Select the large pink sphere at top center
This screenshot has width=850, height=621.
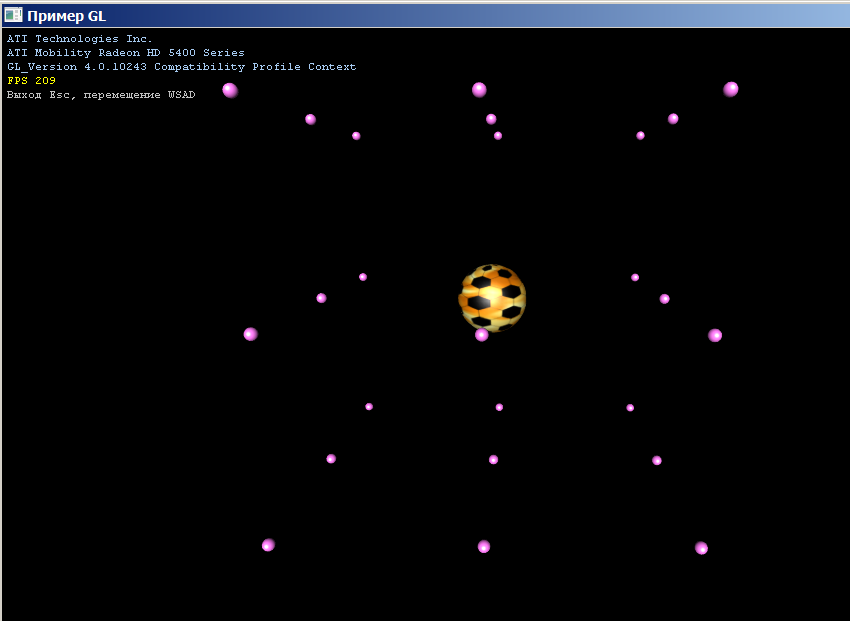coord(479,90)
